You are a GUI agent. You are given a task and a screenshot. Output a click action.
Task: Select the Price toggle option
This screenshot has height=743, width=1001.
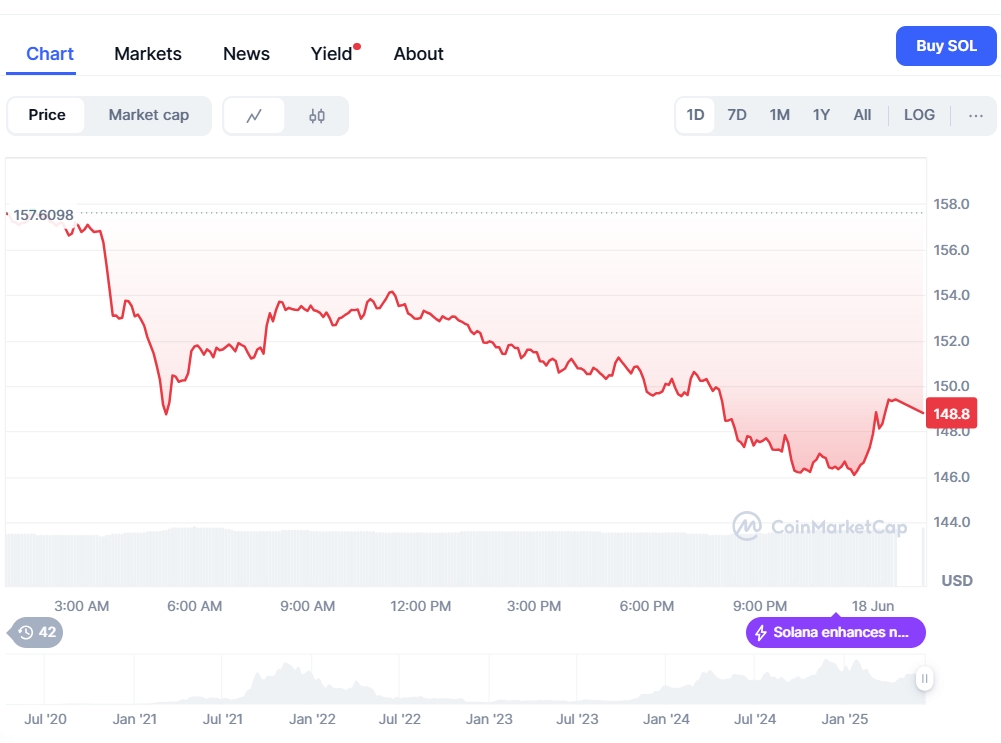(x=47, y=115)
